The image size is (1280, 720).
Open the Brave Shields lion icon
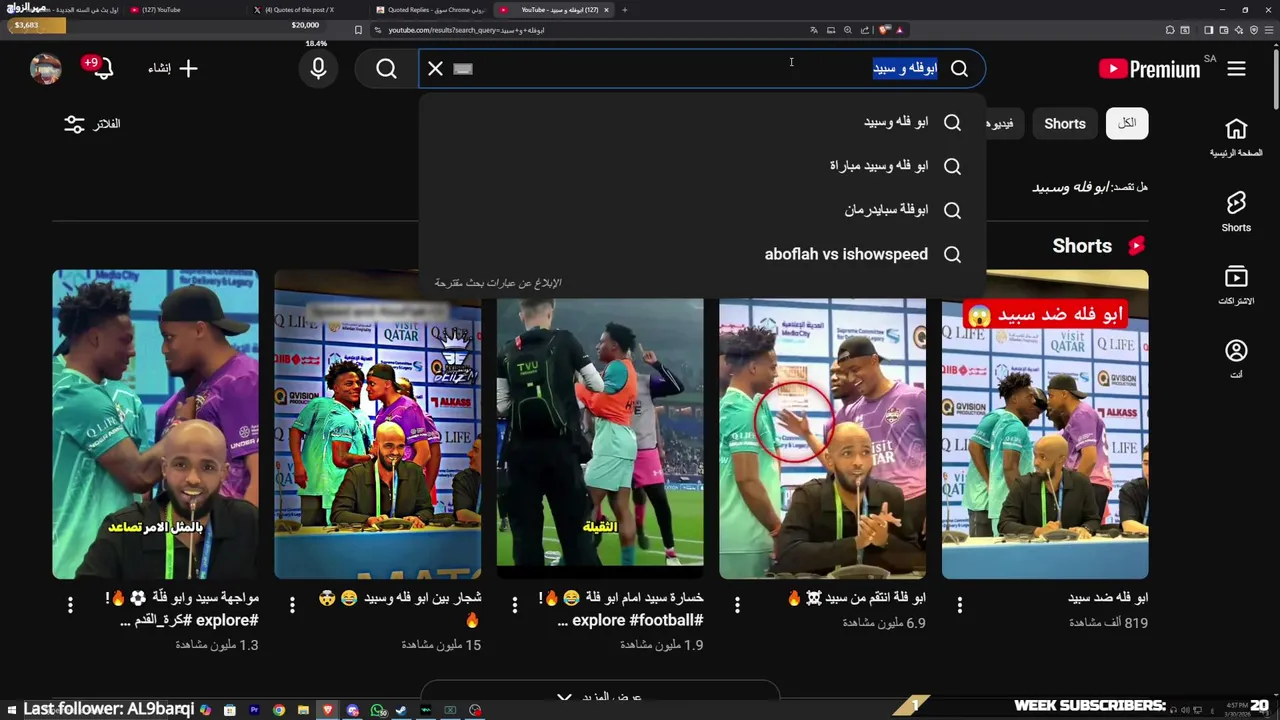tap(884, 30)
